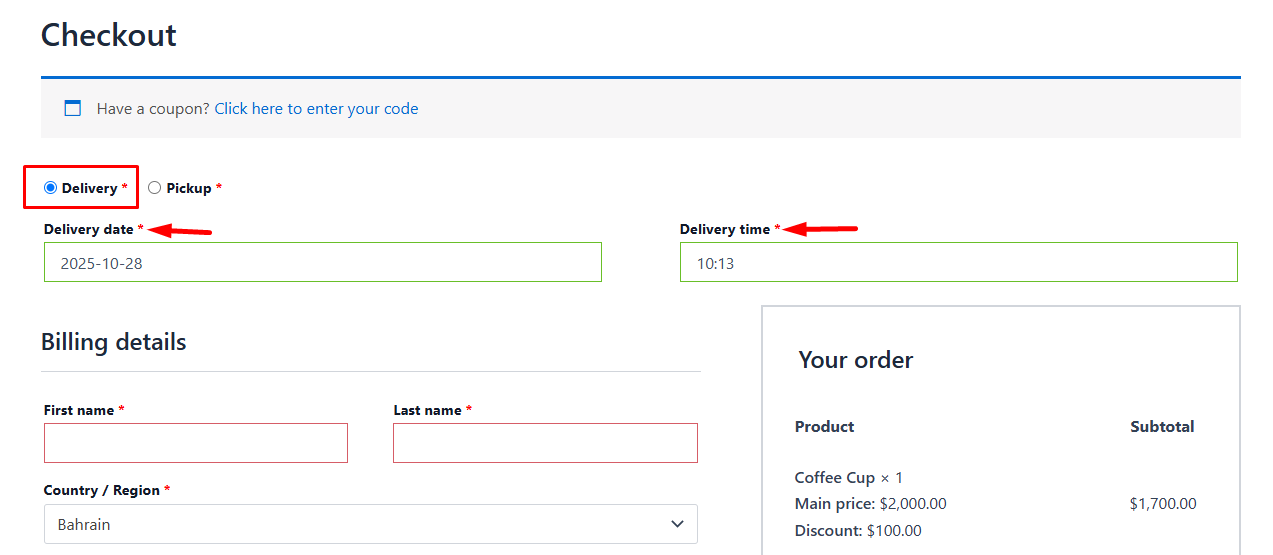1273x555 pixels.
Task: Click the 'Delivery date' field label
Action: [x=89, y=229]
